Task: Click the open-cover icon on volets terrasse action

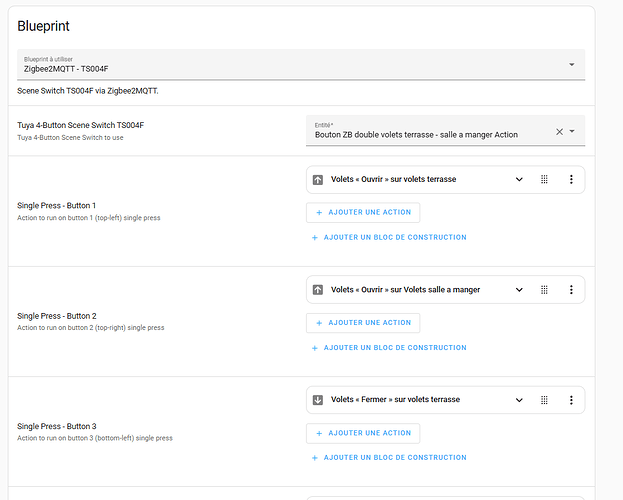Action: 318,180
